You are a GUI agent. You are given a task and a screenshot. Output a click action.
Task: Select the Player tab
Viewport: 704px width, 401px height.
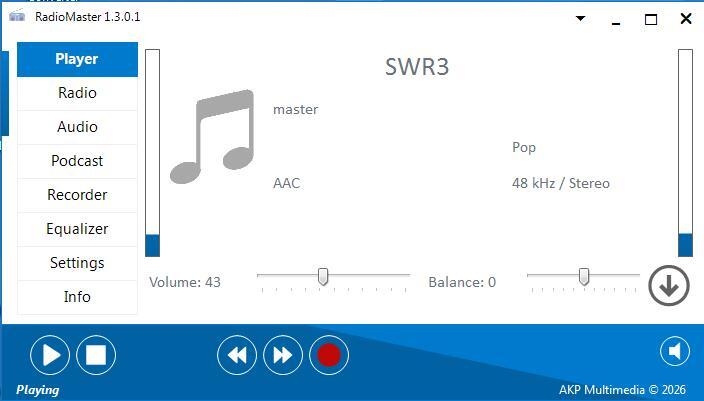[x=77, y=59]
